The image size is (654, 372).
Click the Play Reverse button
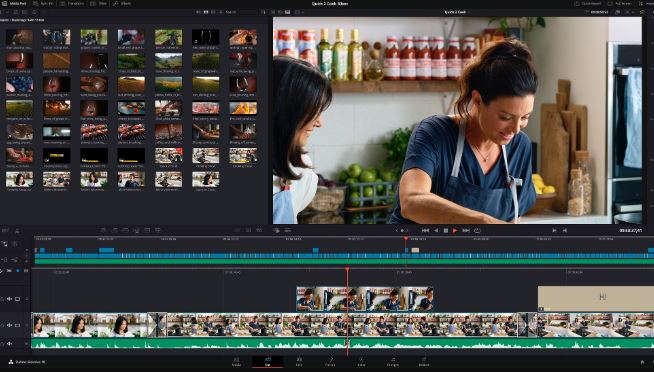coord(436,230)
